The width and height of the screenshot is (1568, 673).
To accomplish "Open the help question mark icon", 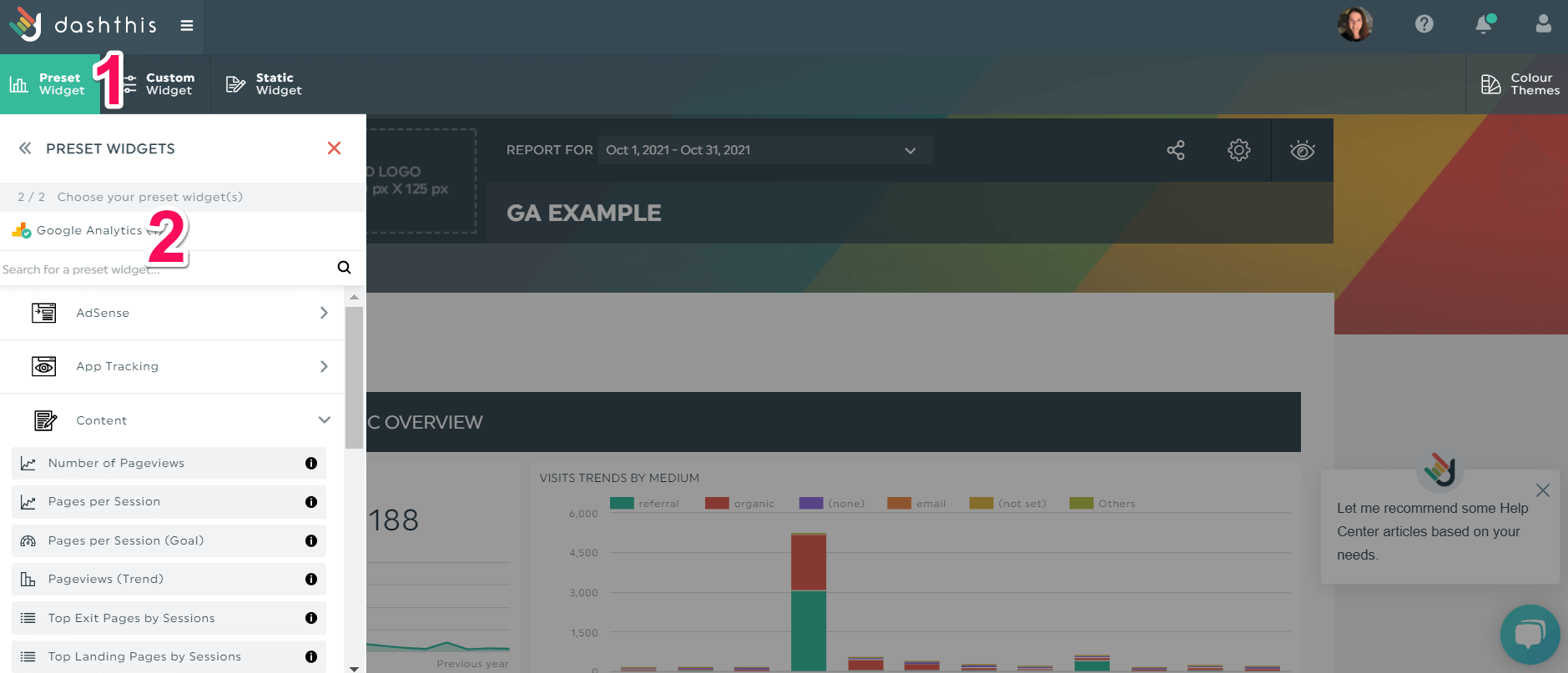I will pyautogui.click(x=1424, y=24).
